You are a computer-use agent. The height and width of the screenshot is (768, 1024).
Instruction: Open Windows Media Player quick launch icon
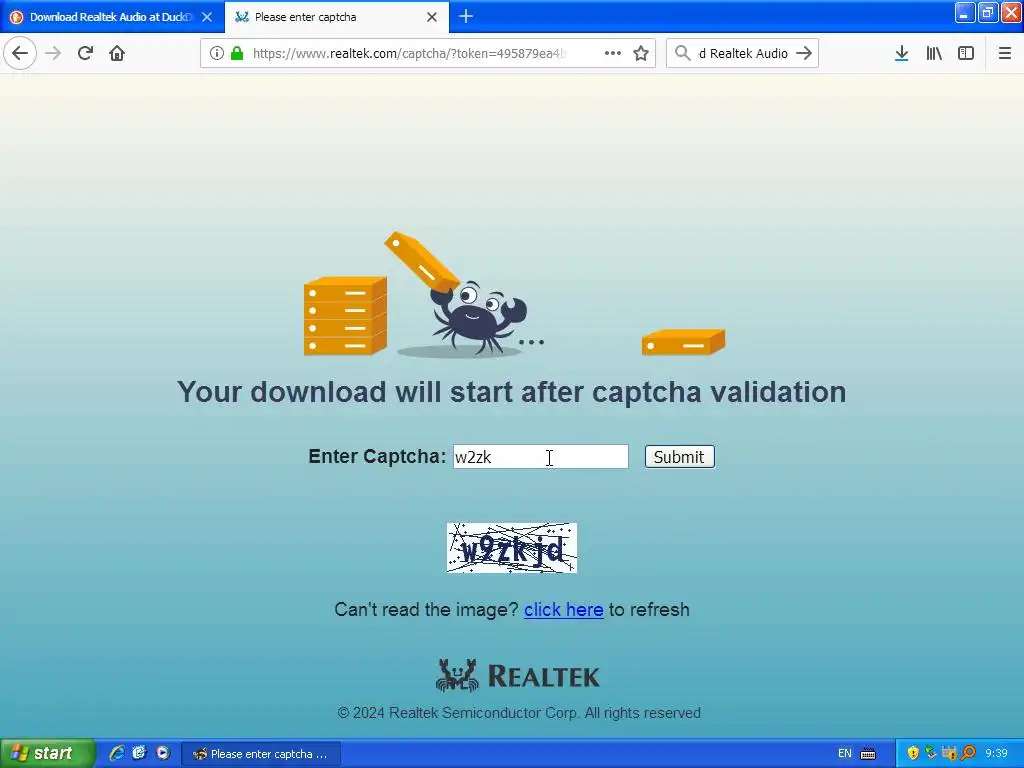click(x=163, y=753)
